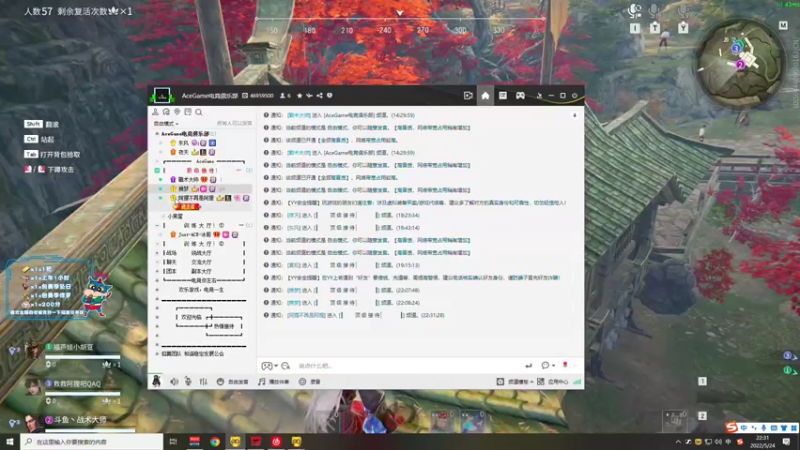Open the YY raccoon icon on taskbar
The image size is (800, 450).
click(x=235, y=442)
